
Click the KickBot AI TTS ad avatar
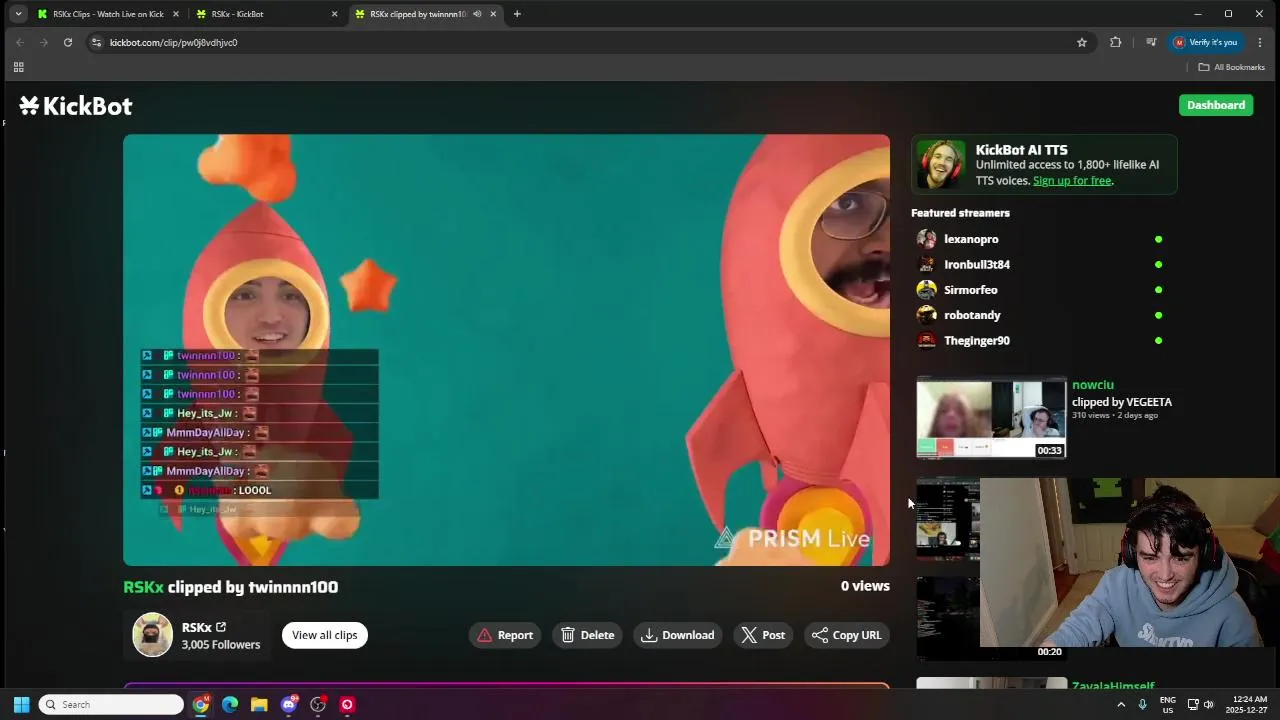(941, 165)
